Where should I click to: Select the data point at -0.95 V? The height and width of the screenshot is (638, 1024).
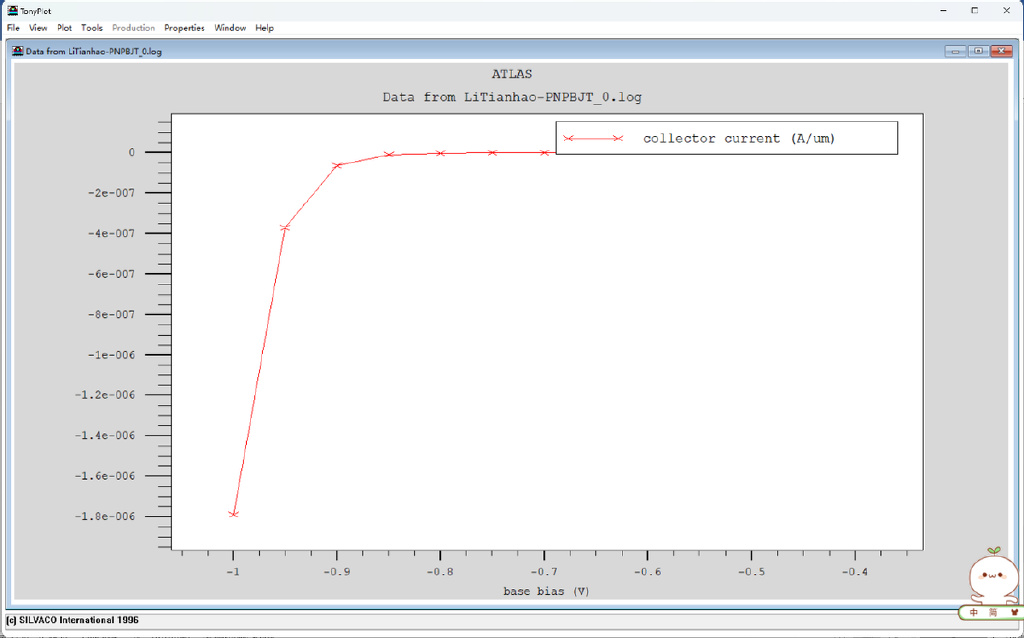tap(285, 227)
